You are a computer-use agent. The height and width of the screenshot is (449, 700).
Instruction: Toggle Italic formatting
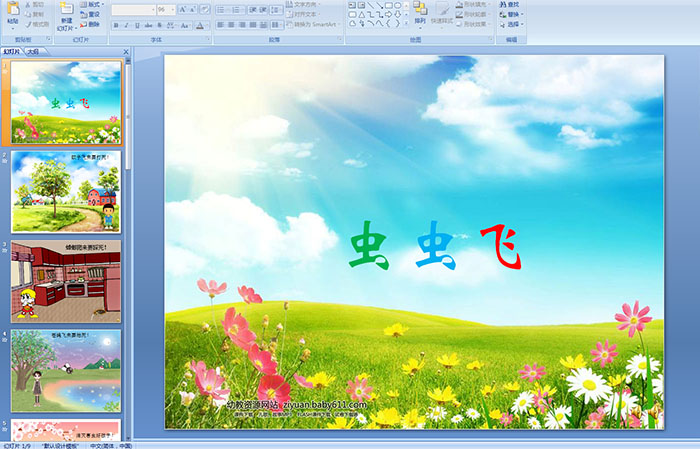pos(126,25)
